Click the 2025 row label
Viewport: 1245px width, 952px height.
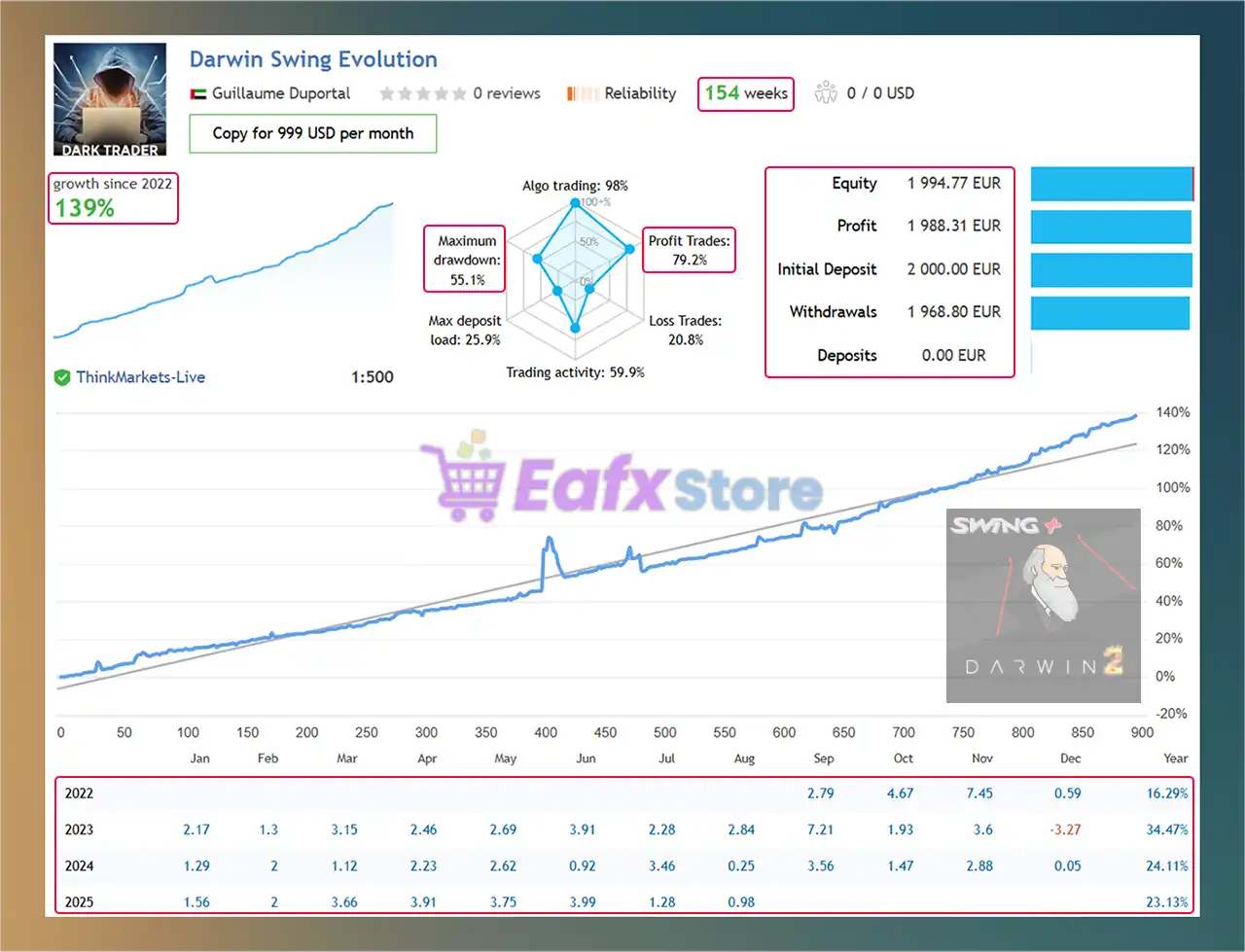tap(79, 902)
